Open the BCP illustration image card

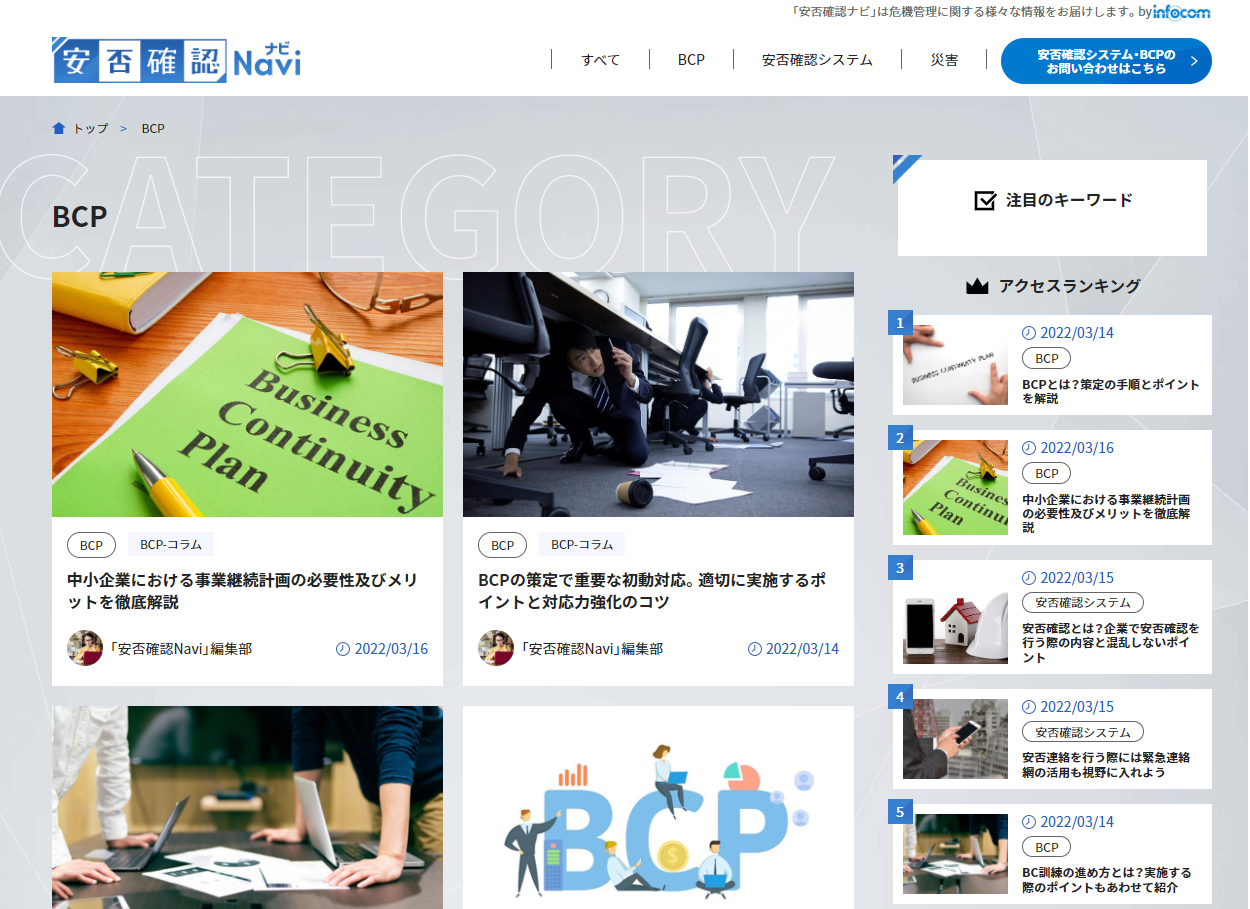tap(658, 807)
